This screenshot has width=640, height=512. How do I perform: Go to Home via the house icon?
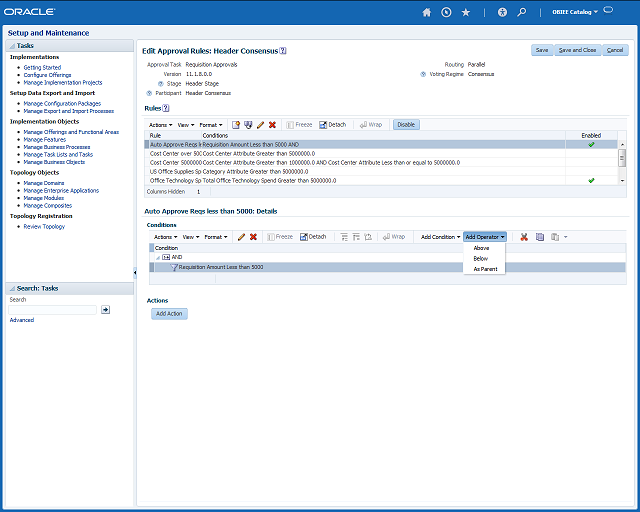[x=427, y=12]
